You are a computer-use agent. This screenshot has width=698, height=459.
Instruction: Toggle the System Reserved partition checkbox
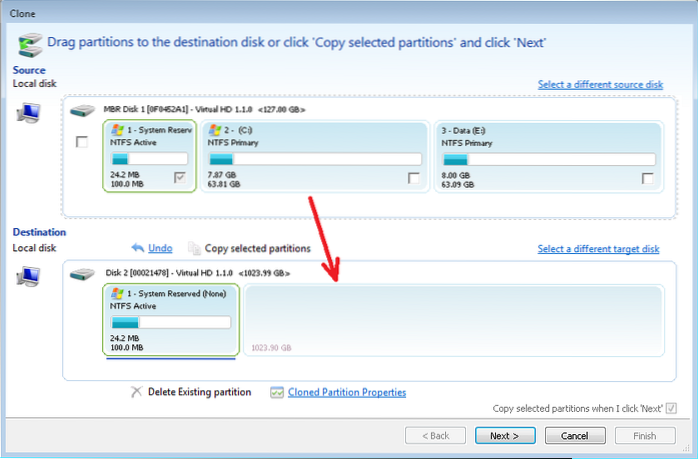[x=180, y=178]
